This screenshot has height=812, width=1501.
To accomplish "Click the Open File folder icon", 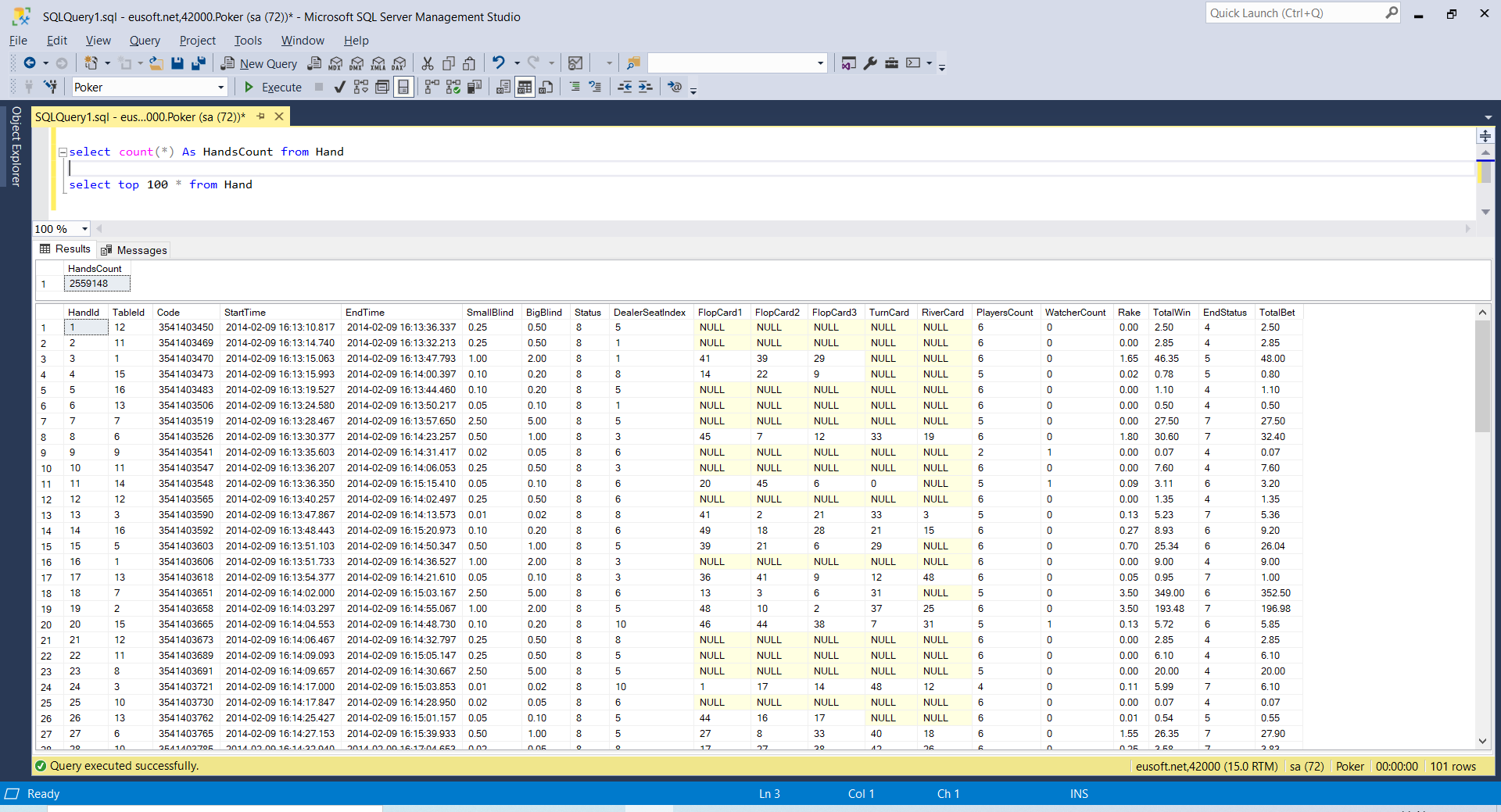I will click(x=156, y=63).
